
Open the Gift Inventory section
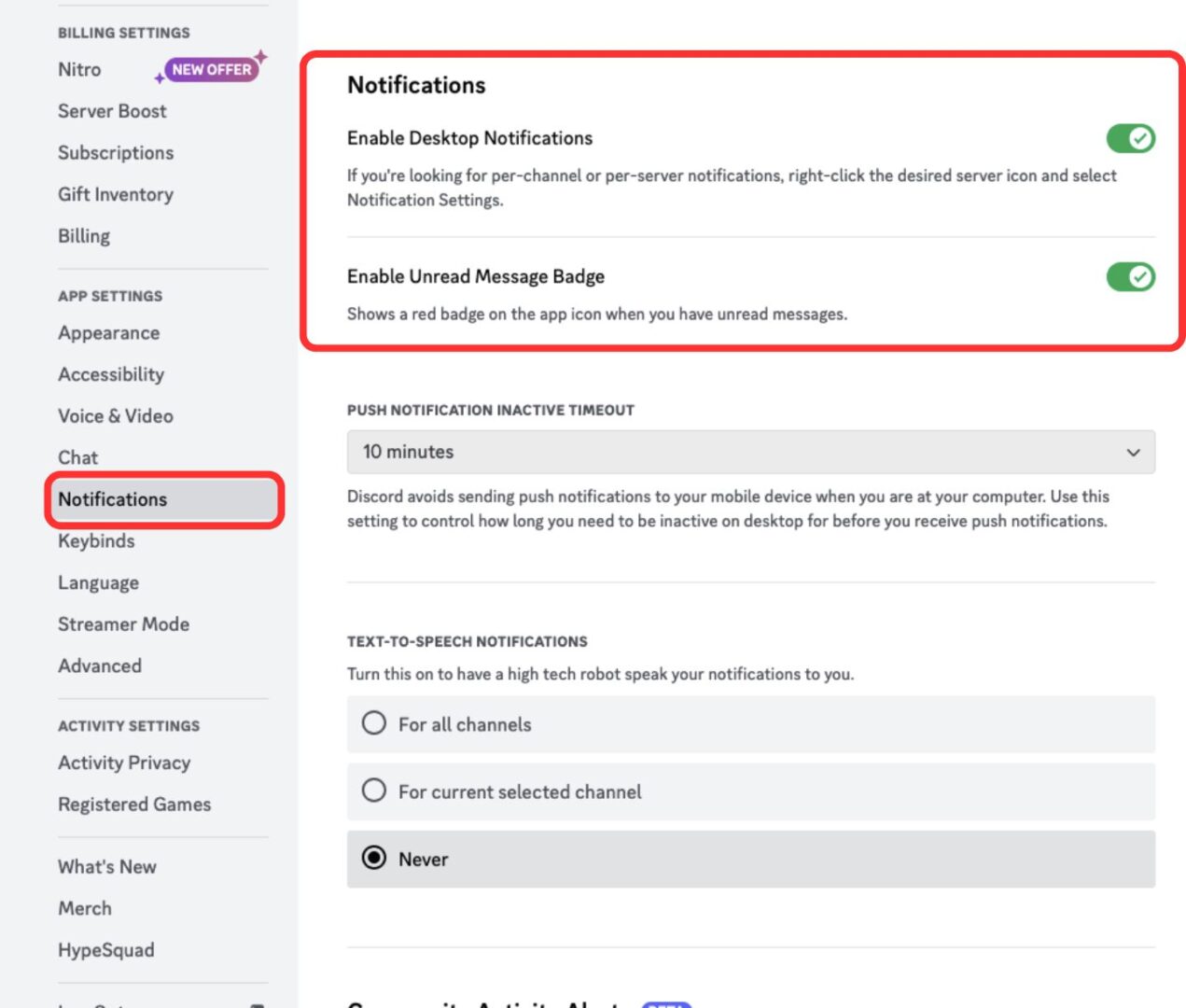coord(116,194)
